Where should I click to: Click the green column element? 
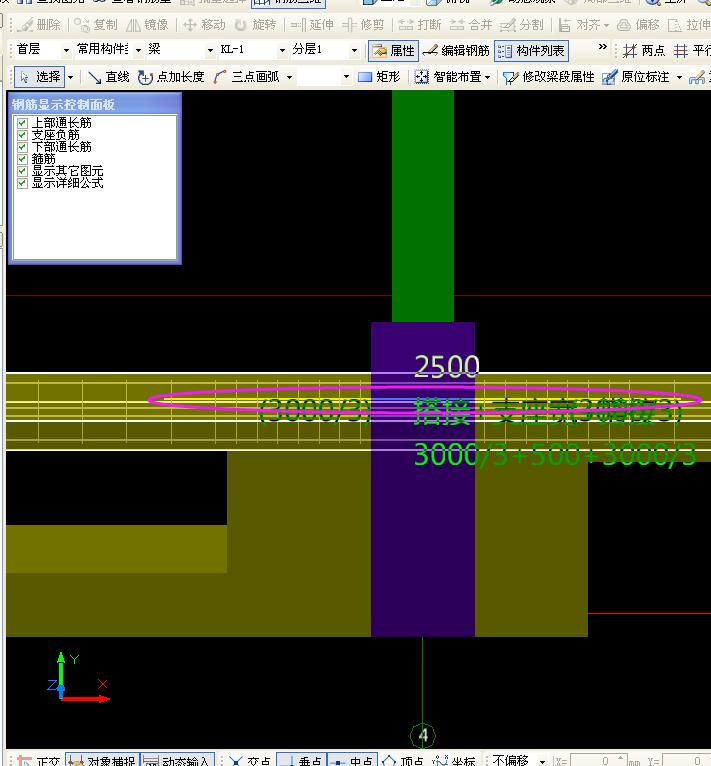(x=423, y=206)
